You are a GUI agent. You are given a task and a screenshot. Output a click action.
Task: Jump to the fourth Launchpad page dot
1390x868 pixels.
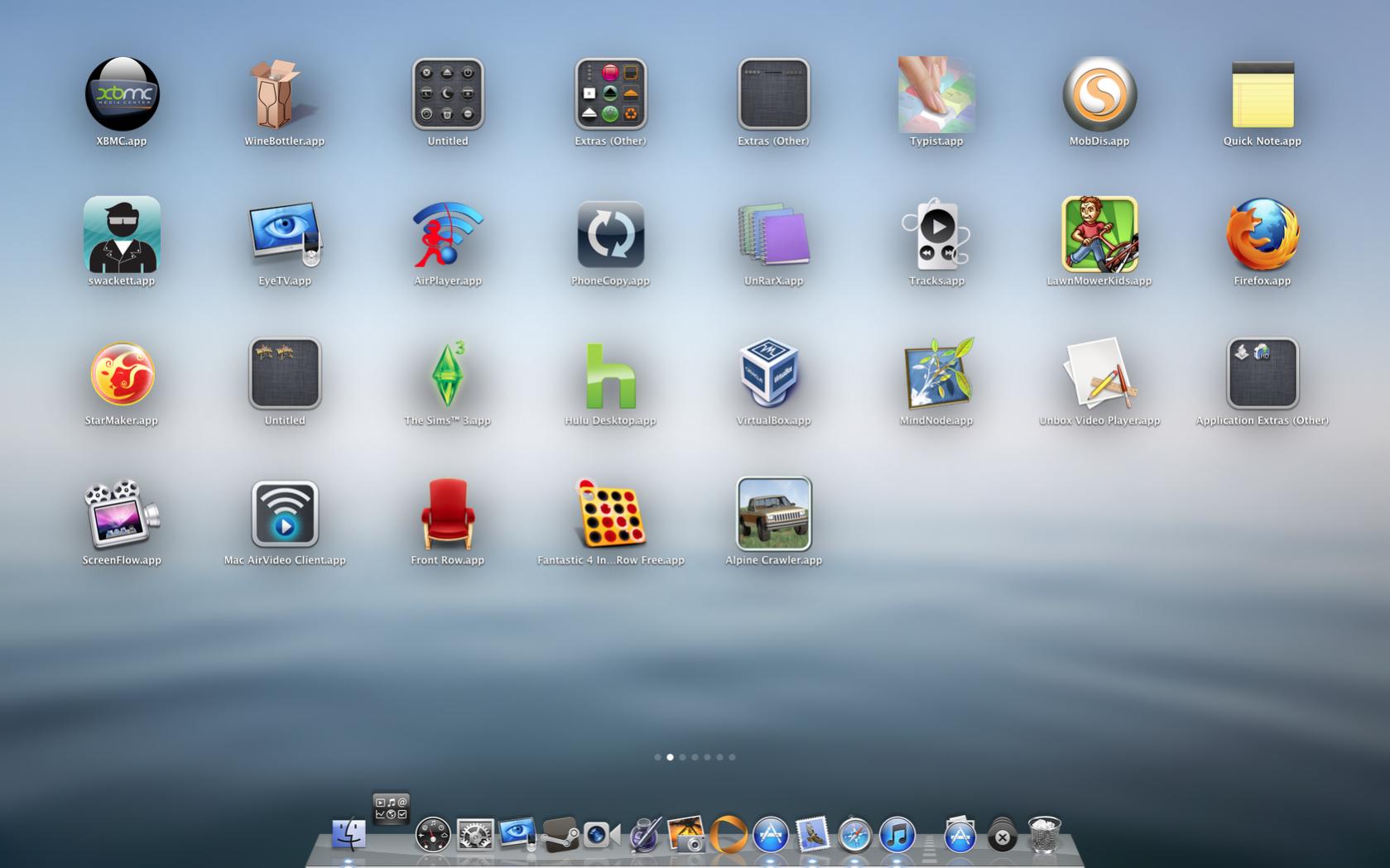(695, 757)
